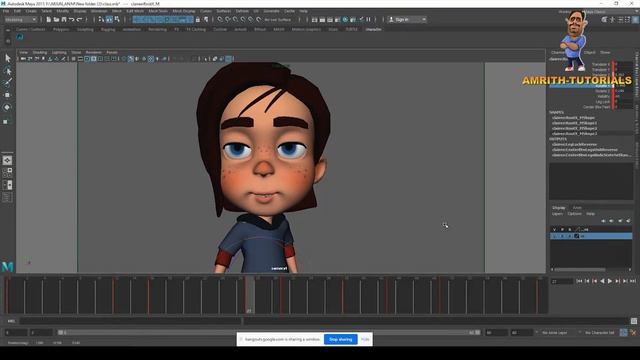Open the viewport Shading menu
This screenshot has width=640, height=360.
pos(40,52)
